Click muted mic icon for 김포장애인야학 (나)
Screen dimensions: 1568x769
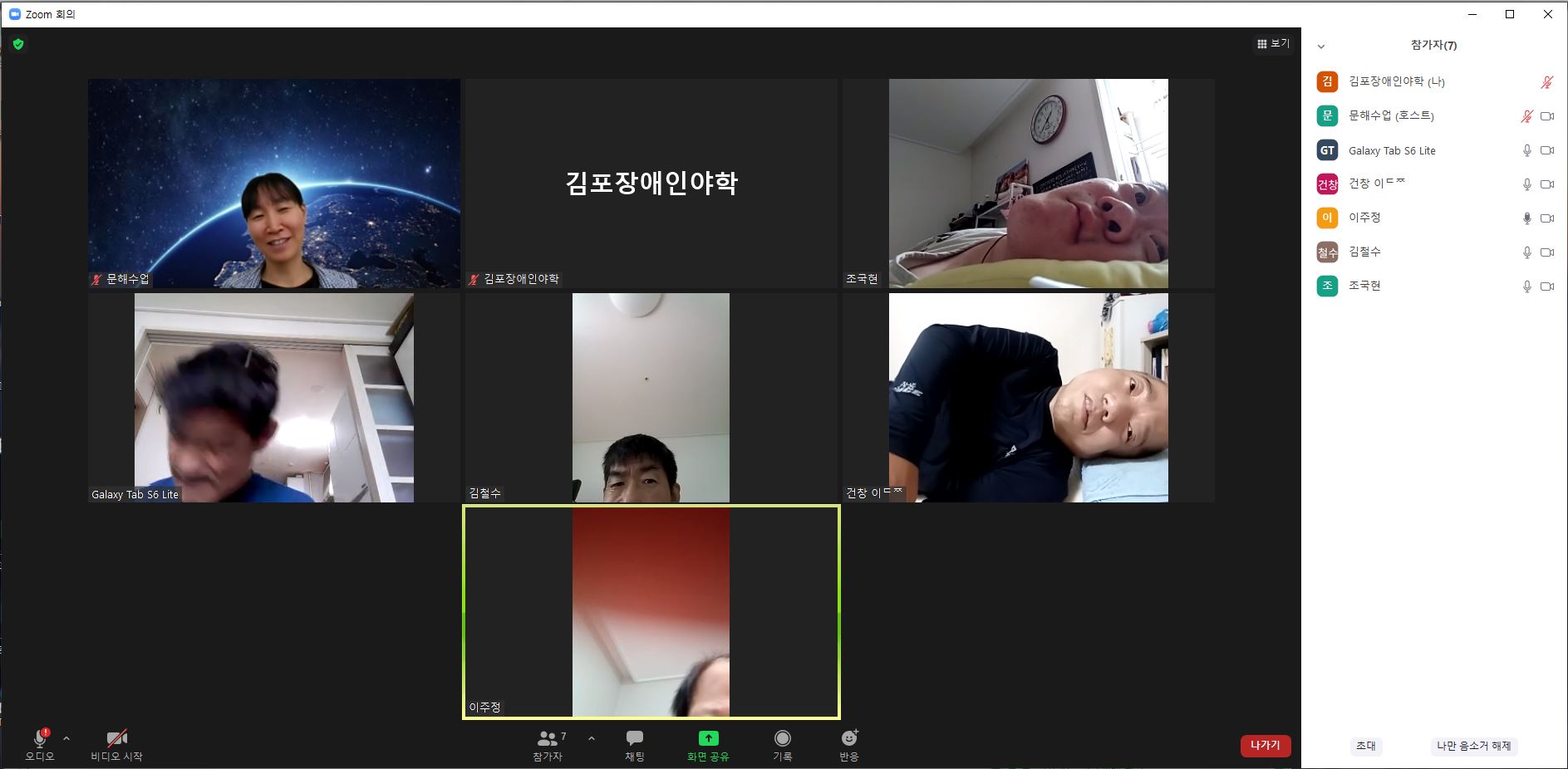click(x=1546, y=82)
